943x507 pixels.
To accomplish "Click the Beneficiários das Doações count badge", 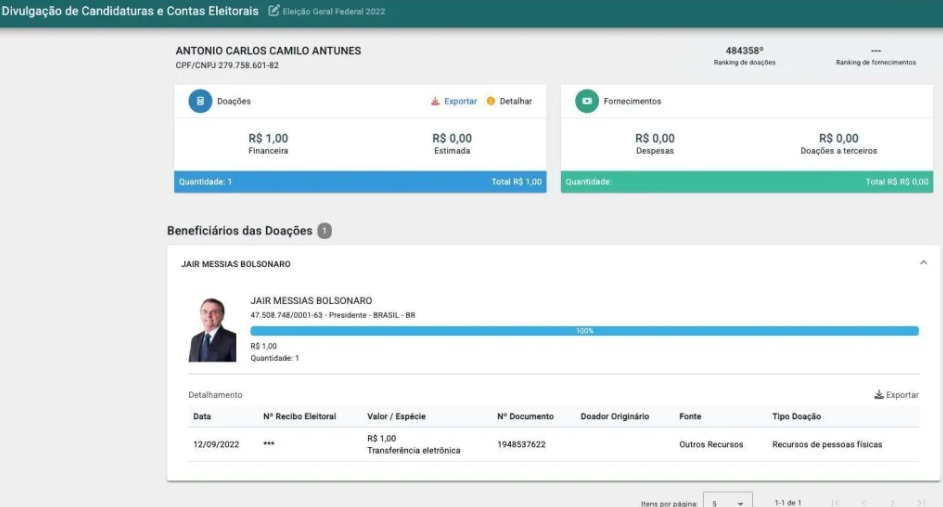I will point(324,230).
